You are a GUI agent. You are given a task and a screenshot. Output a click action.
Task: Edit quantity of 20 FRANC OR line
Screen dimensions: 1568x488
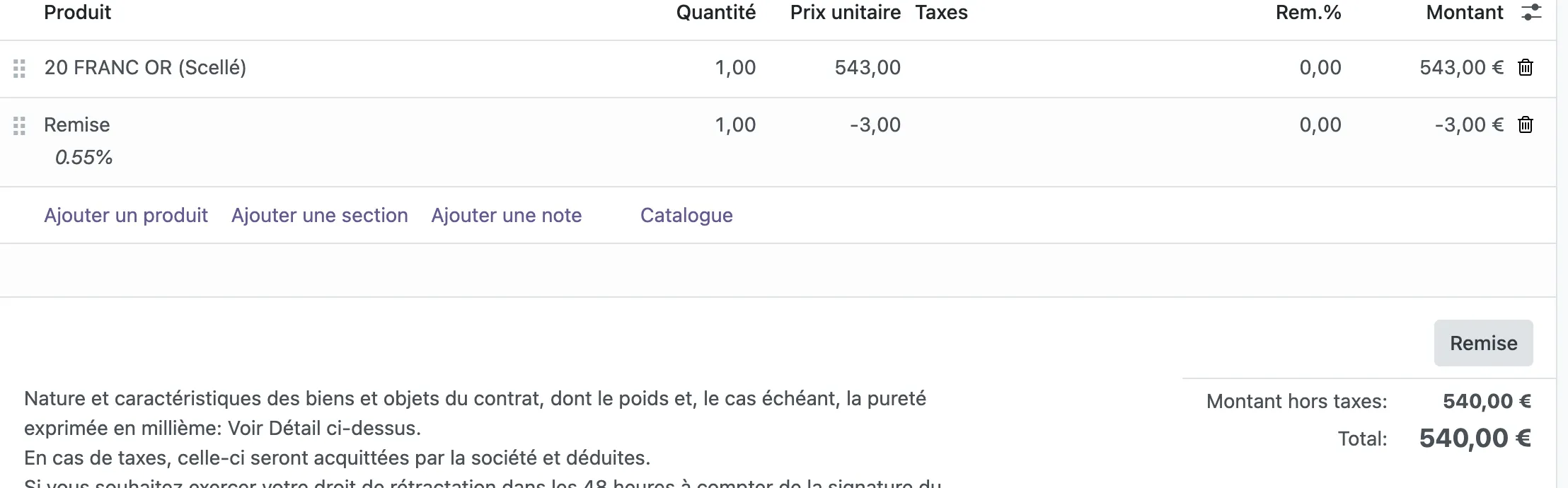pyautogui.click(x=735, y=68)
